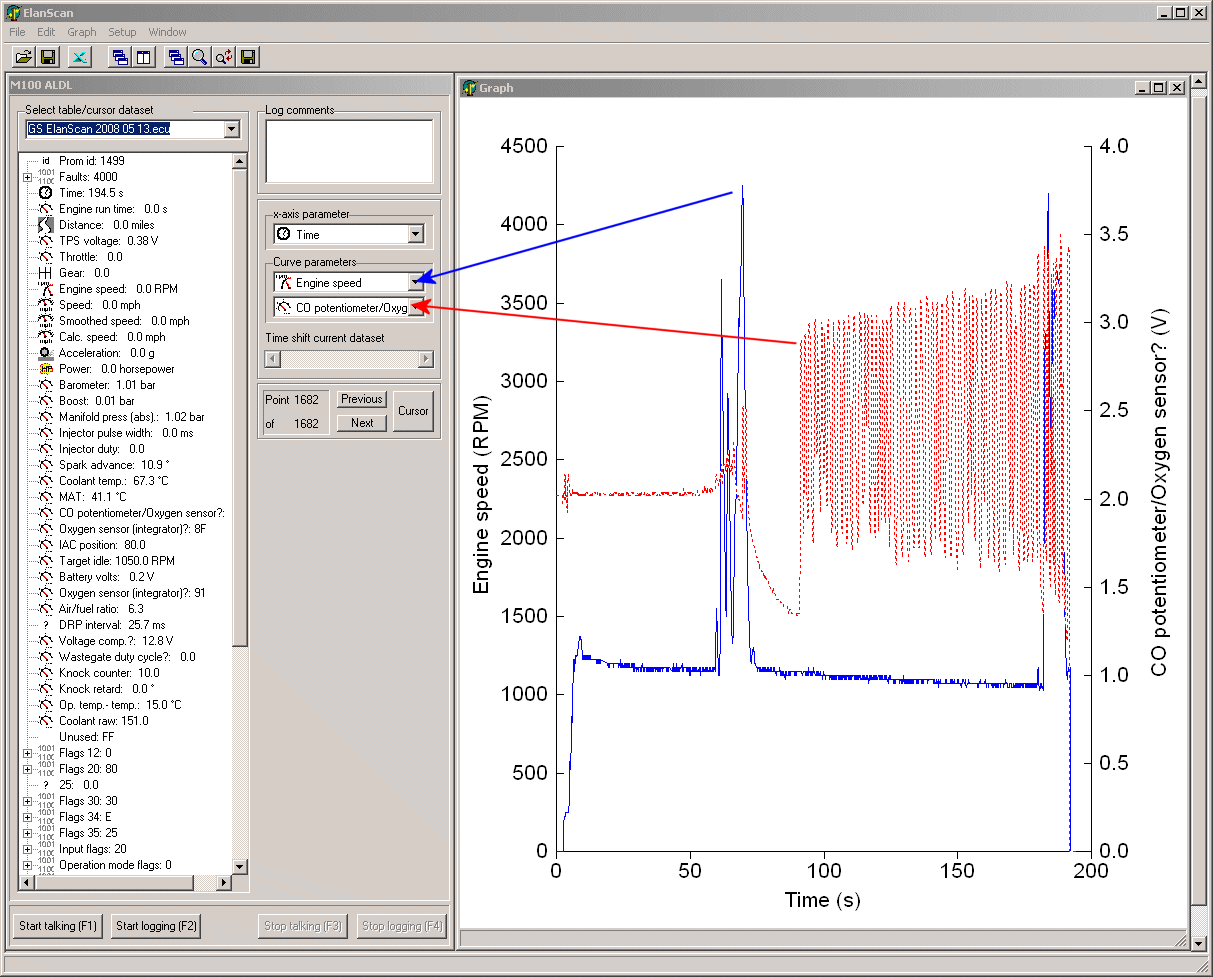Viewport: 1213px width, 977px height.
Task: Click inside the Log comments text box
Action: click(349, 151)
